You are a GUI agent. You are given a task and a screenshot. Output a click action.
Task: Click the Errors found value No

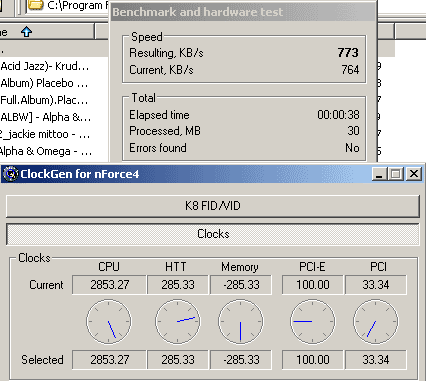[x=352, y=148]
